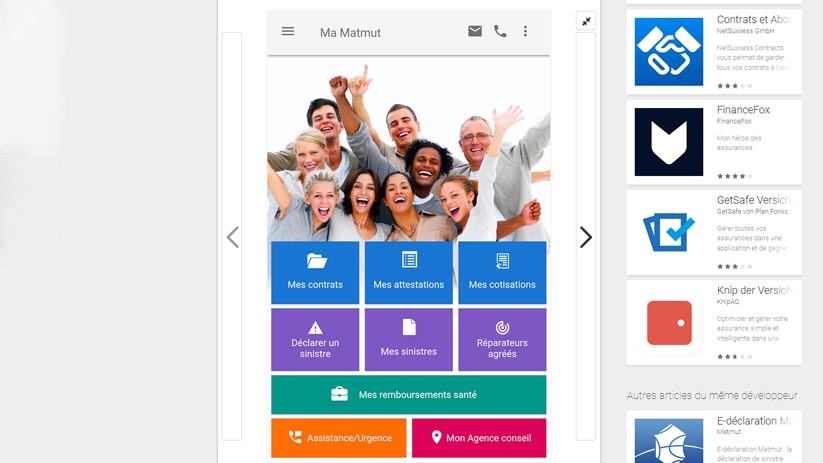The height and width of the screenshot is (463, 823).
Task: Open the Réparateurs agréés tile
Action: 502,340
